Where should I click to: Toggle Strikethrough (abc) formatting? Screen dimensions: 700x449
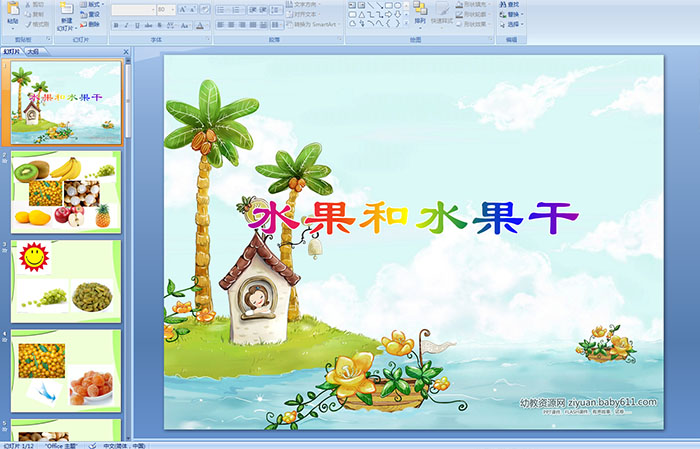148,25
